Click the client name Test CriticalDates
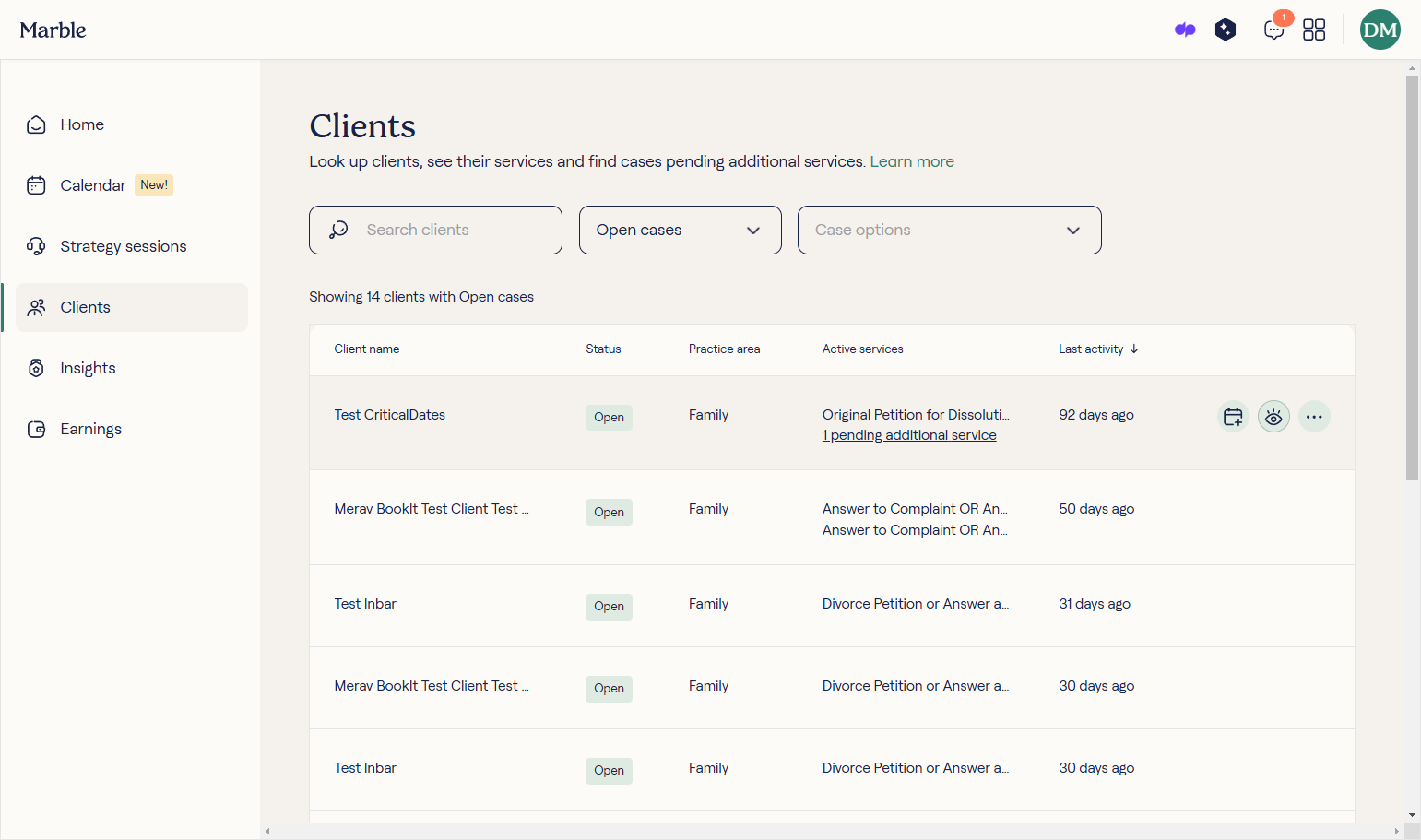The image size is (1421, 840). coord(390,415)
